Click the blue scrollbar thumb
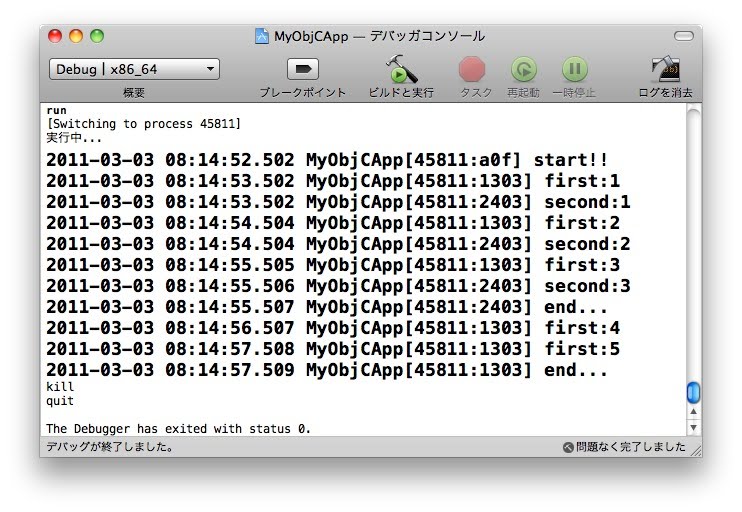Screen dimensions: 742x512 click(x=693, y=392)
